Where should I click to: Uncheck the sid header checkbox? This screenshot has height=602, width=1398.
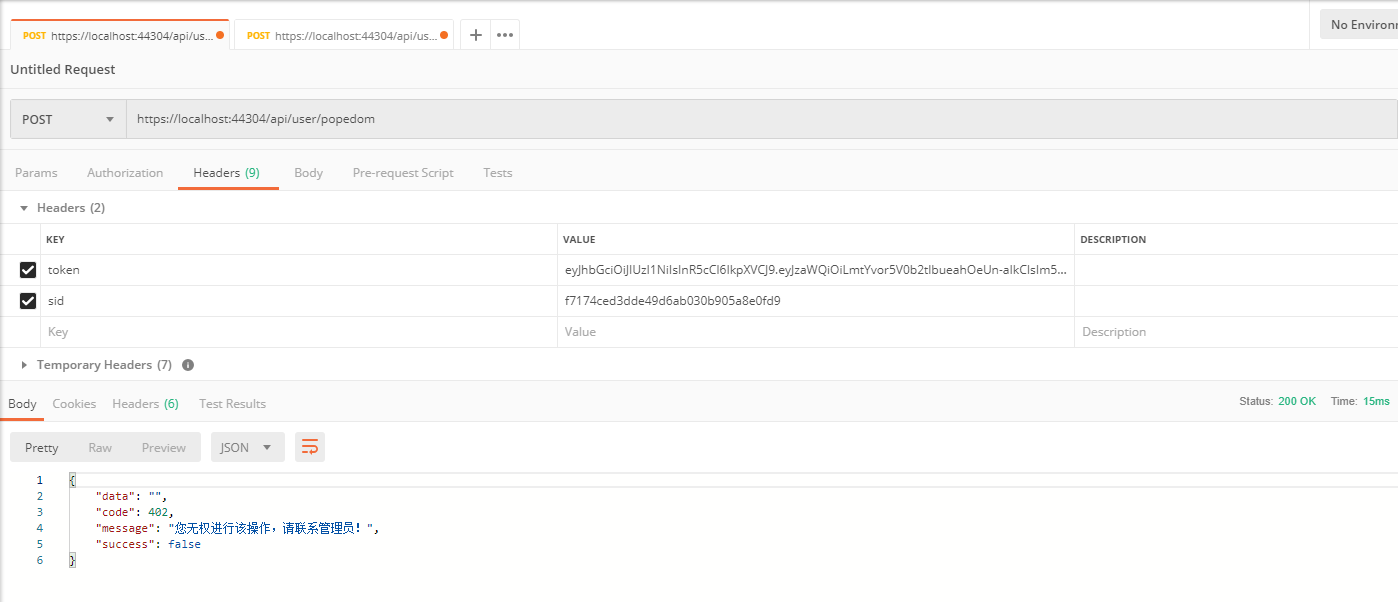tap(28, 301)
